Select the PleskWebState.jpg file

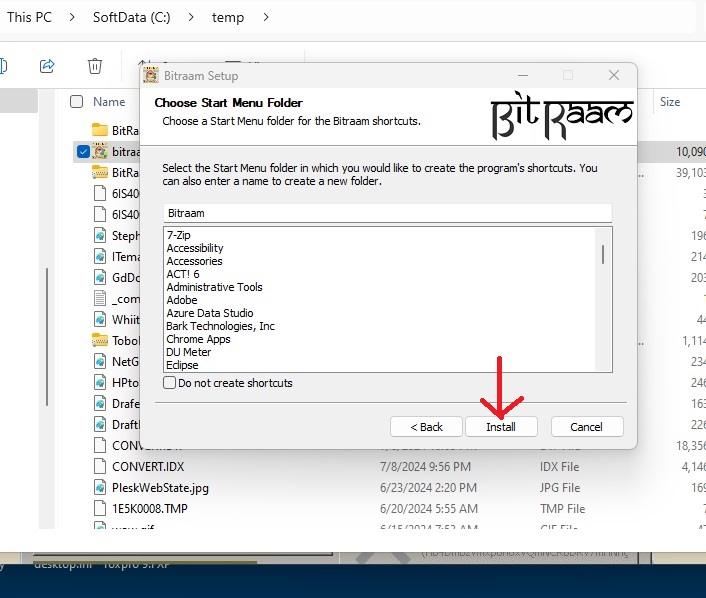tap(160, 488)
